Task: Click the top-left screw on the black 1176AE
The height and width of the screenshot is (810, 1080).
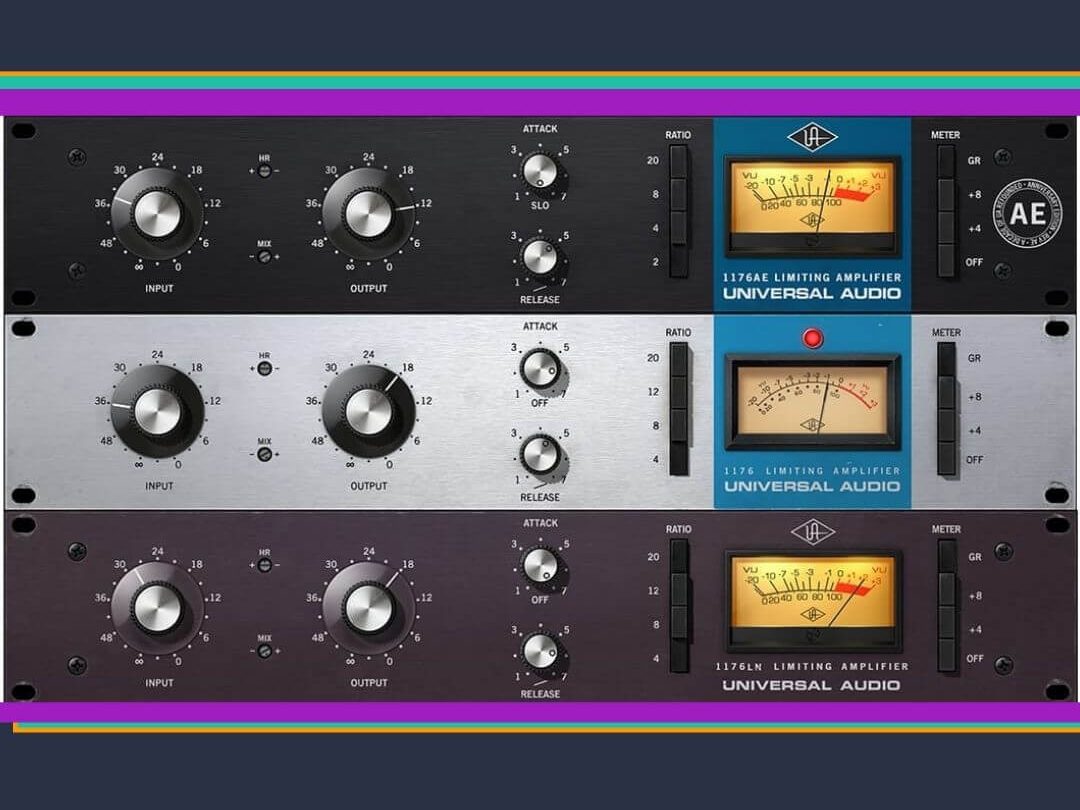Action: [74, 157]
